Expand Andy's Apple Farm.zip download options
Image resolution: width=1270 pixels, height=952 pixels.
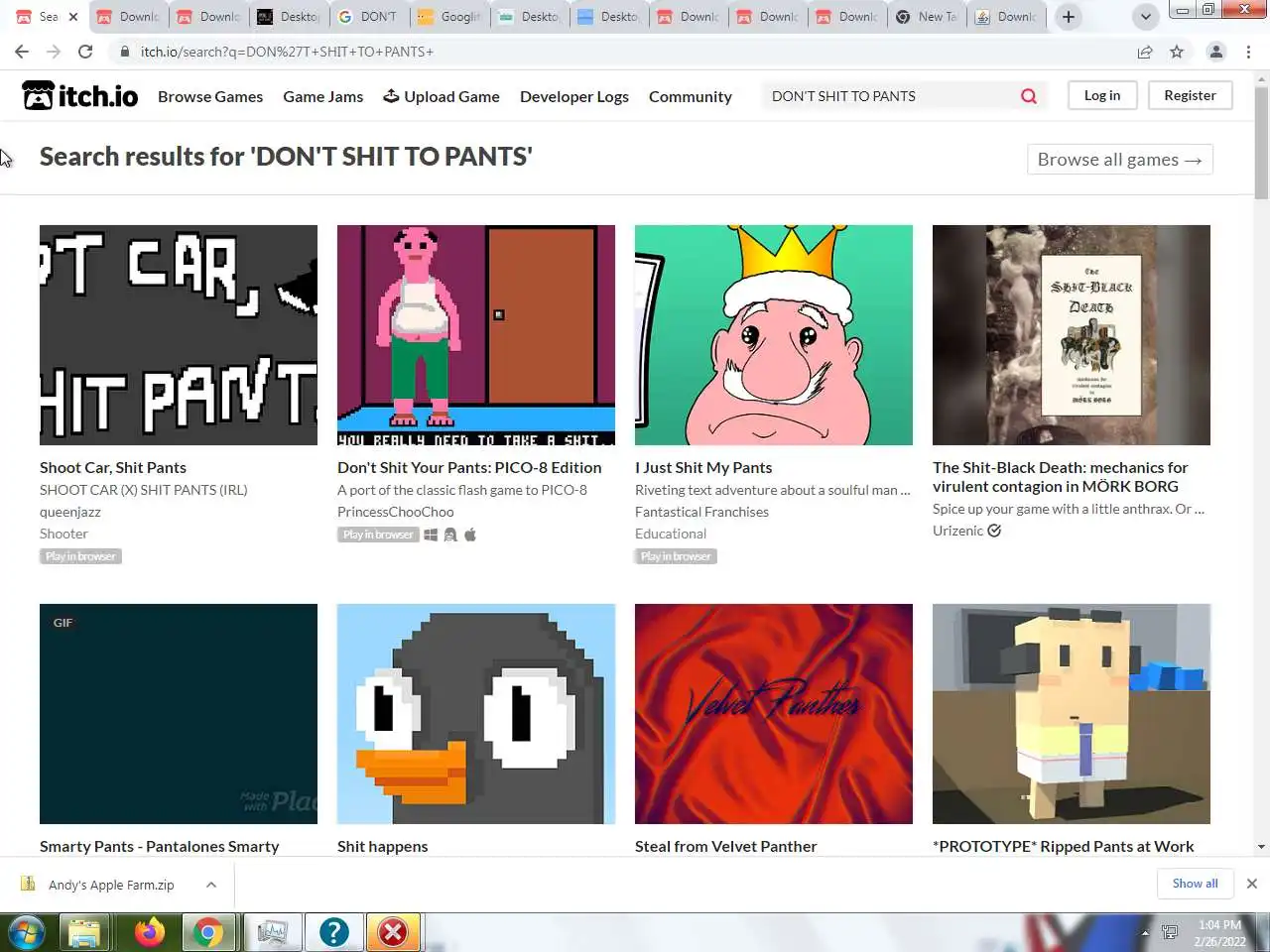[x=211, y=885]
